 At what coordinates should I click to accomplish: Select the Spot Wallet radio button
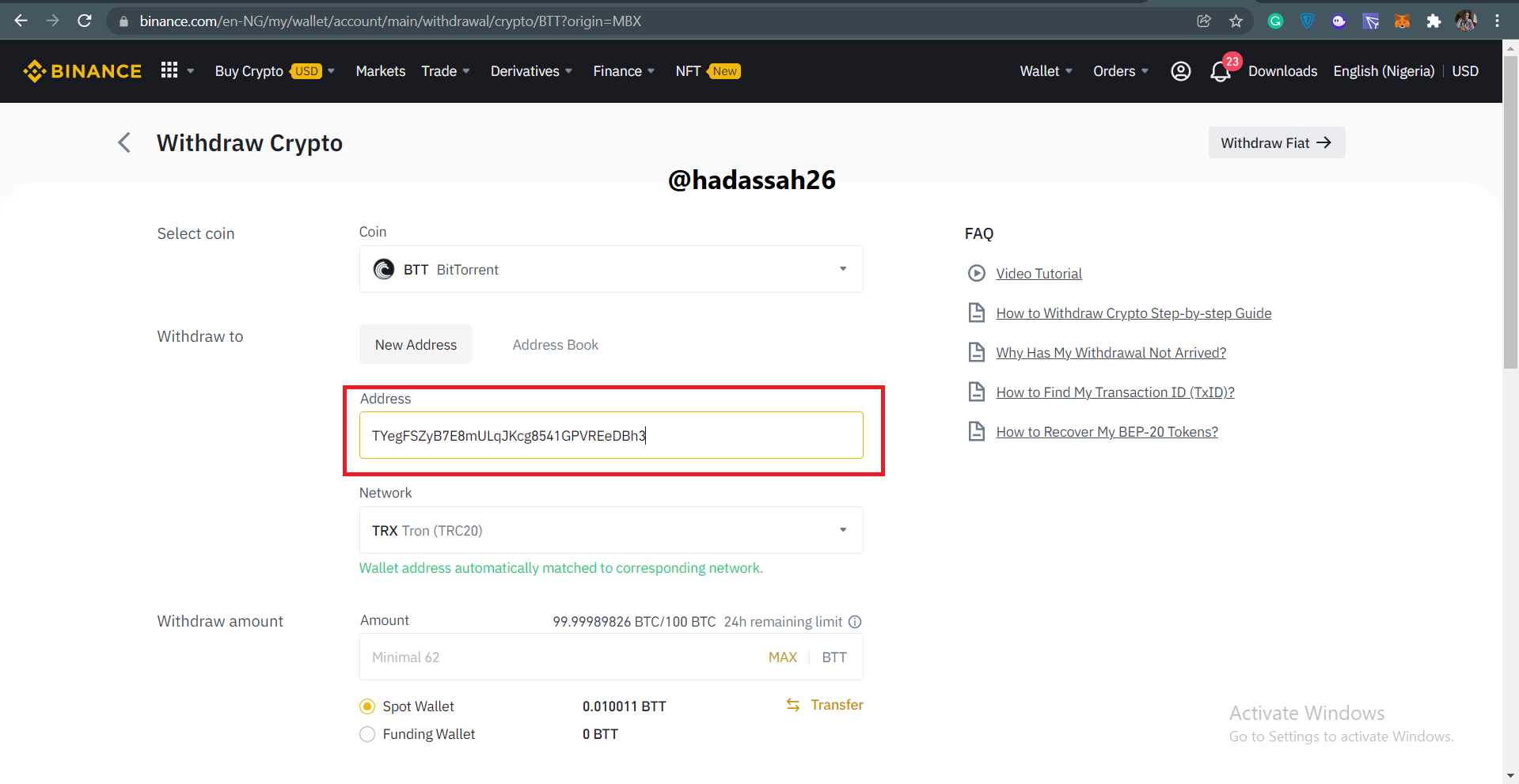(x=367, y=706)
